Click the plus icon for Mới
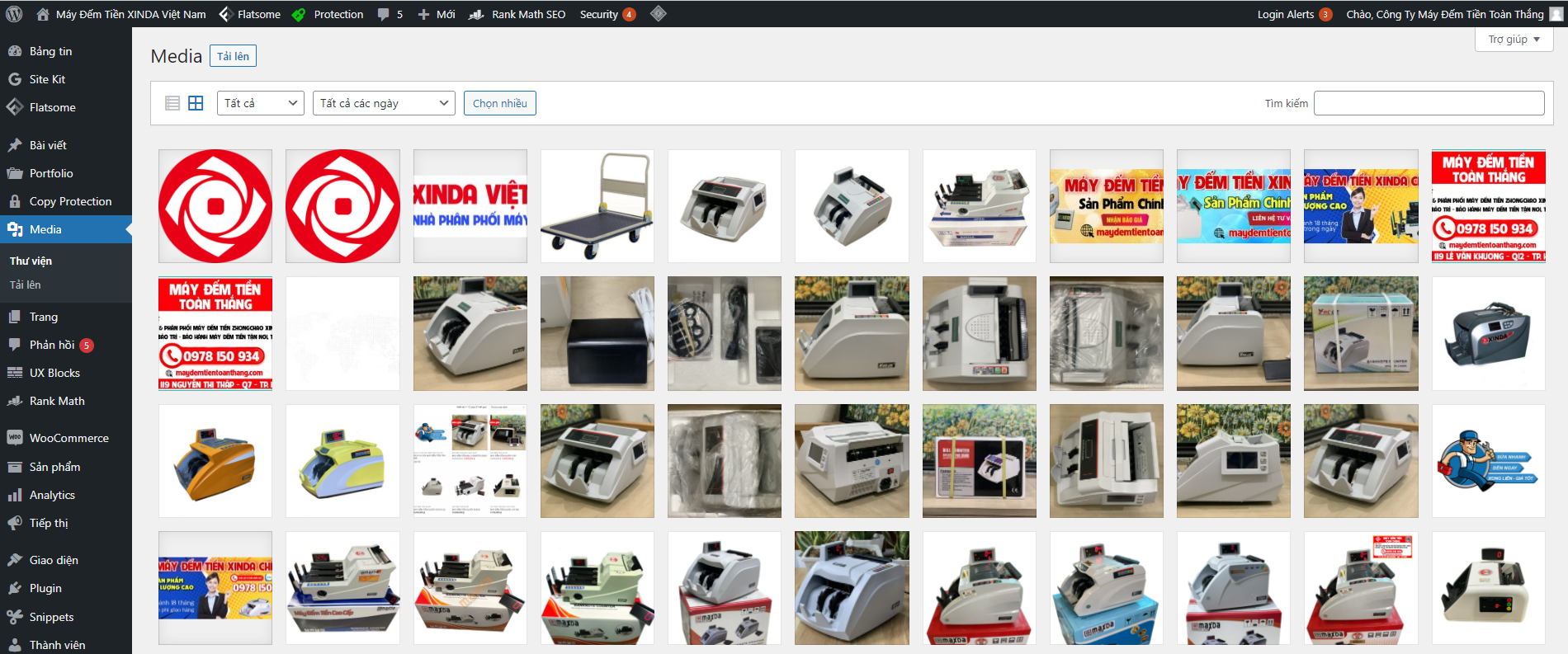This screenshot has width=1568, height=654. pos(423,14)
